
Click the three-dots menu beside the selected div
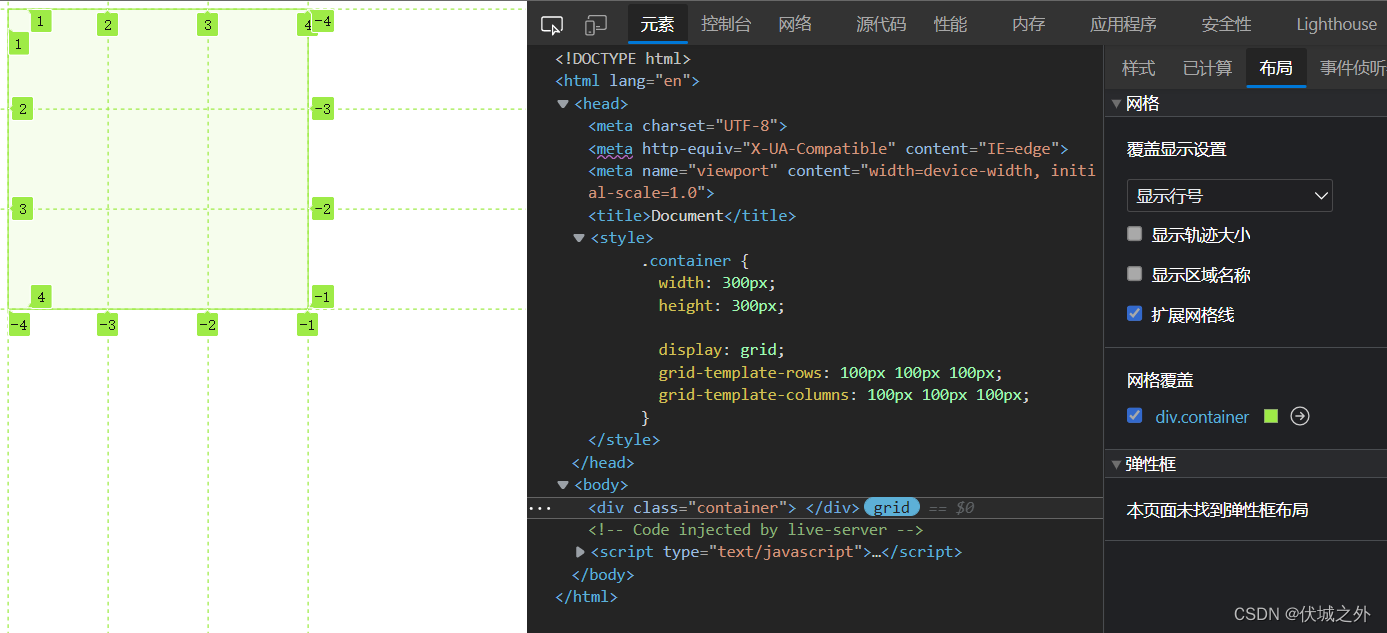[x=540, y=508]
